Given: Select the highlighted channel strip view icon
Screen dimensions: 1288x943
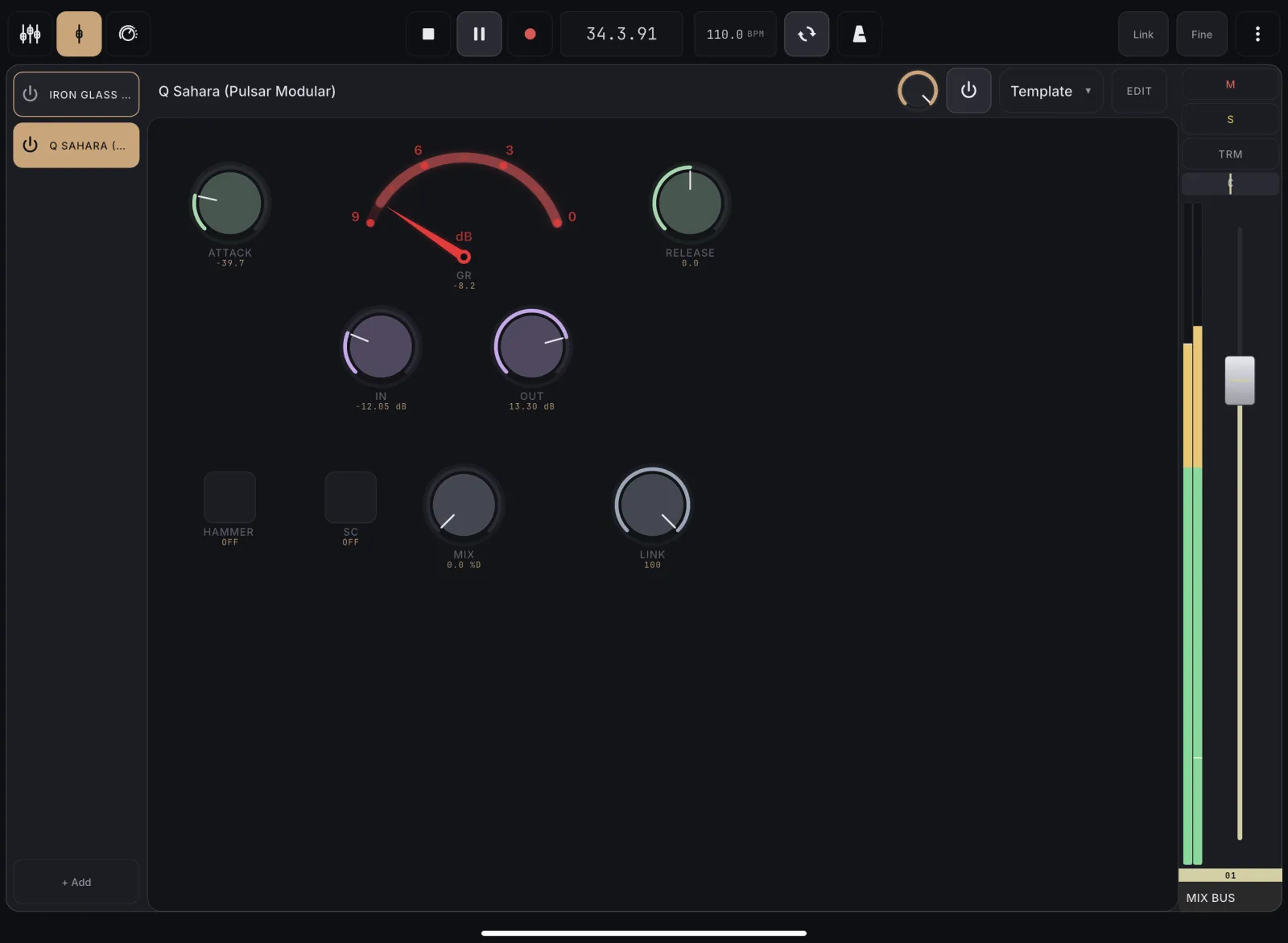Looking at the screenshot, I should [x=79, y=34].
